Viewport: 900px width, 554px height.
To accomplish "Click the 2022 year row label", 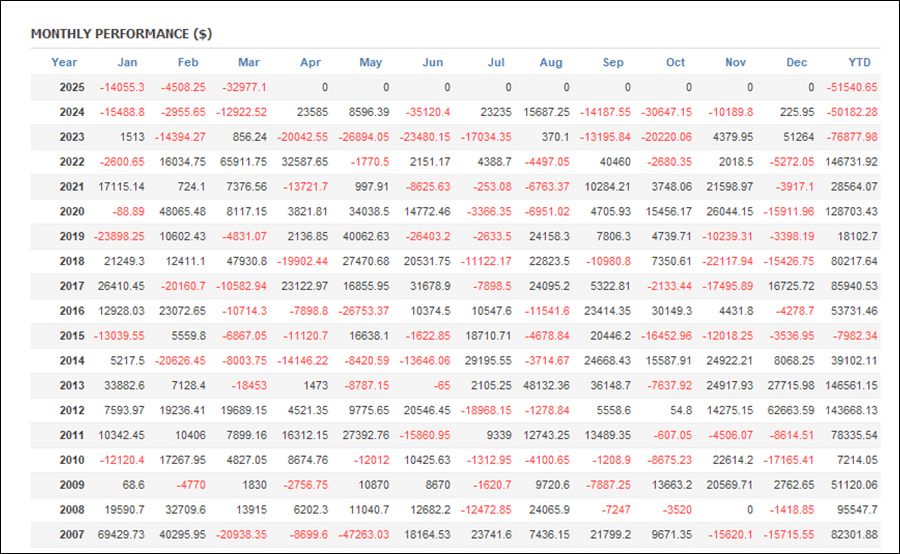I will (x=72, y=162).
